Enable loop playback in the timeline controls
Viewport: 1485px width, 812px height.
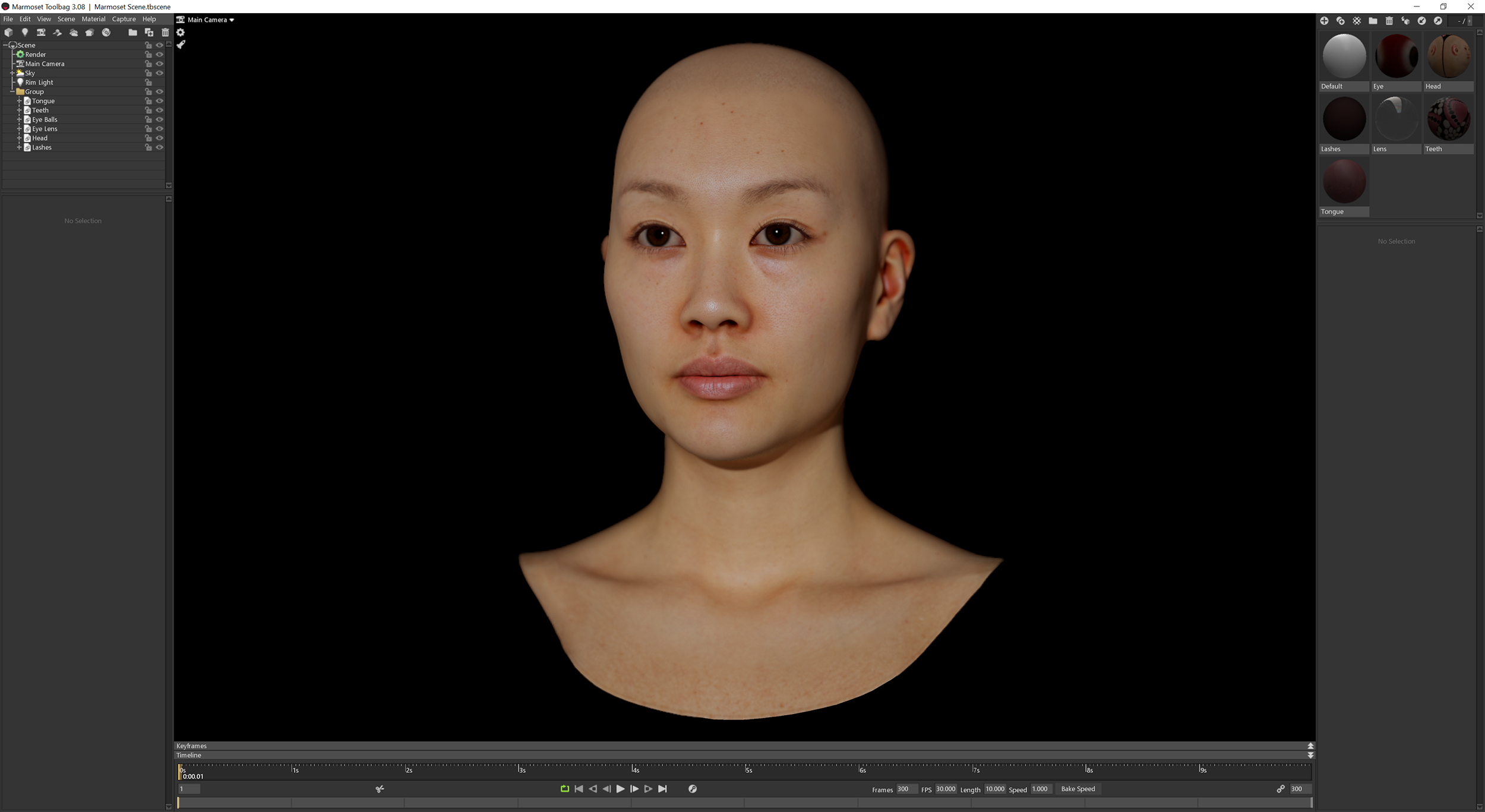click(564, 789)
